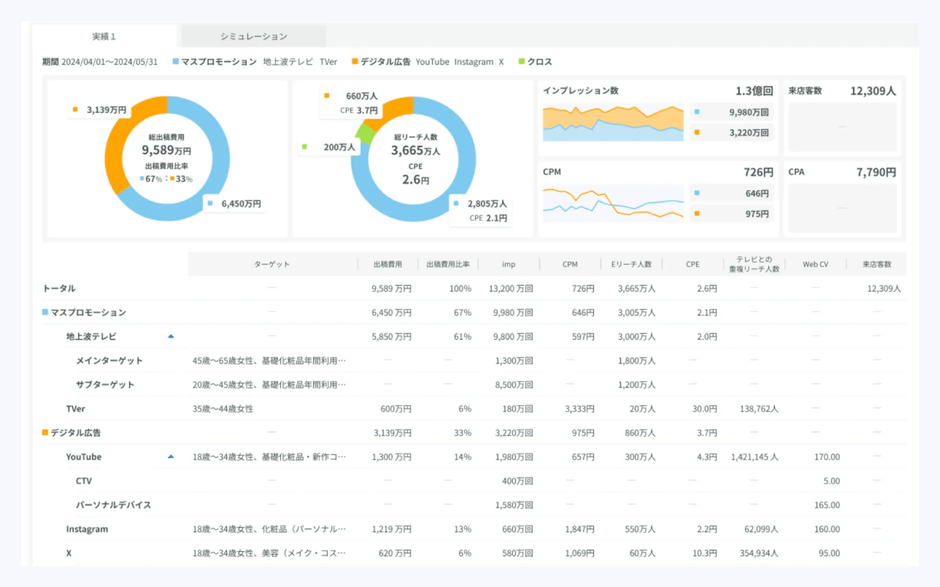Image resolution: width=940 pixels, height=587 pixels.
Task: Click the blue square in マスプロモーション table row
Action: (45, 313)
